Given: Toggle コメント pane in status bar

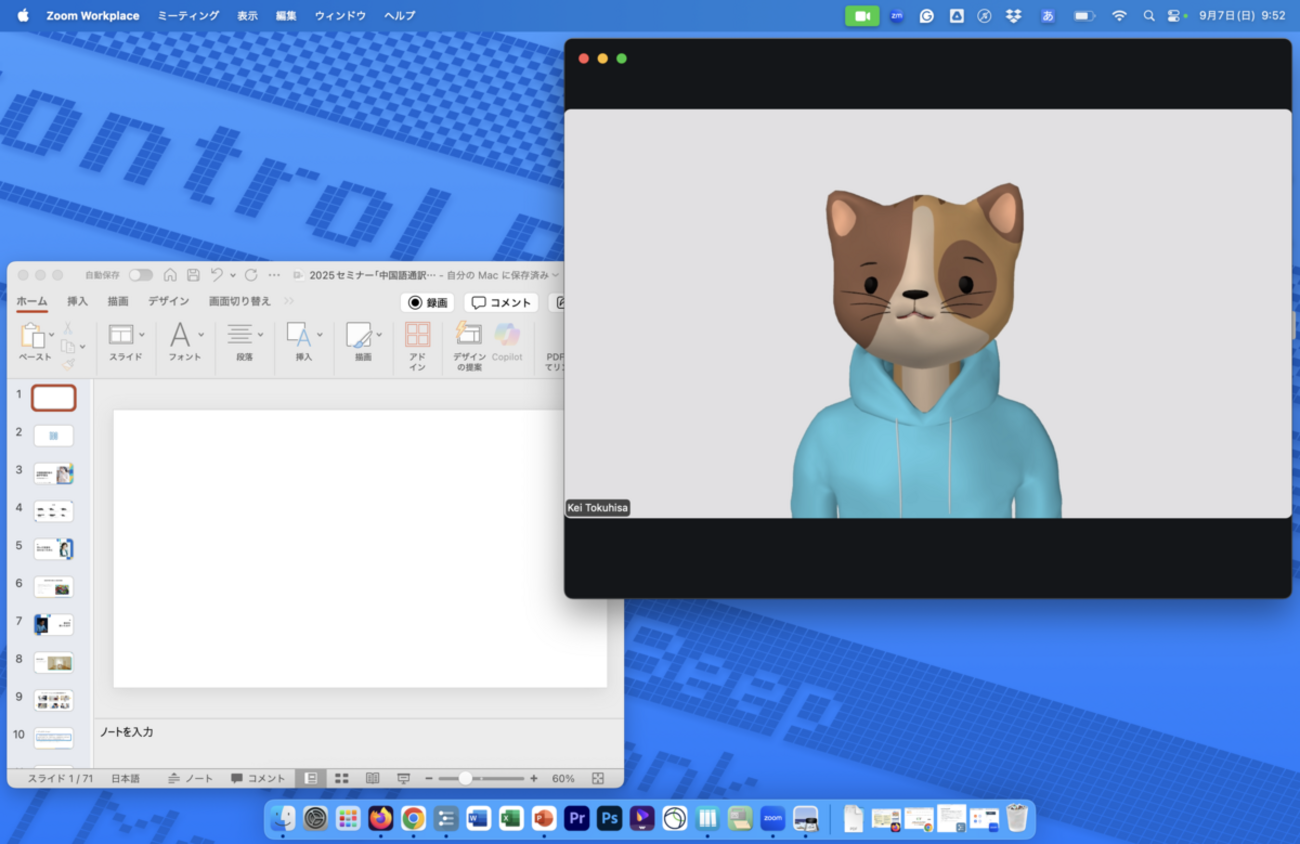Looking at the screenshot, I should pos(258,778).
